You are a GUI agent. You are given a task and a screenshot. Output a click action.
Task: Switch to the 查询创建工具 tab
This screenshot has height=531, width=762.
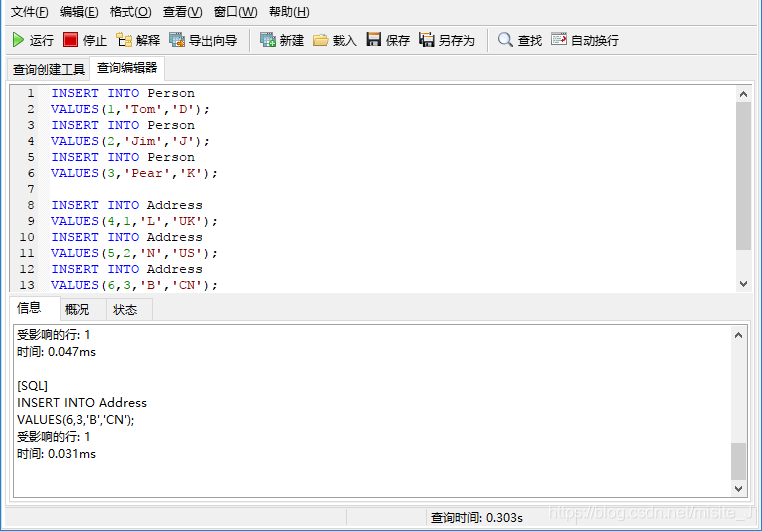point(49,69)
